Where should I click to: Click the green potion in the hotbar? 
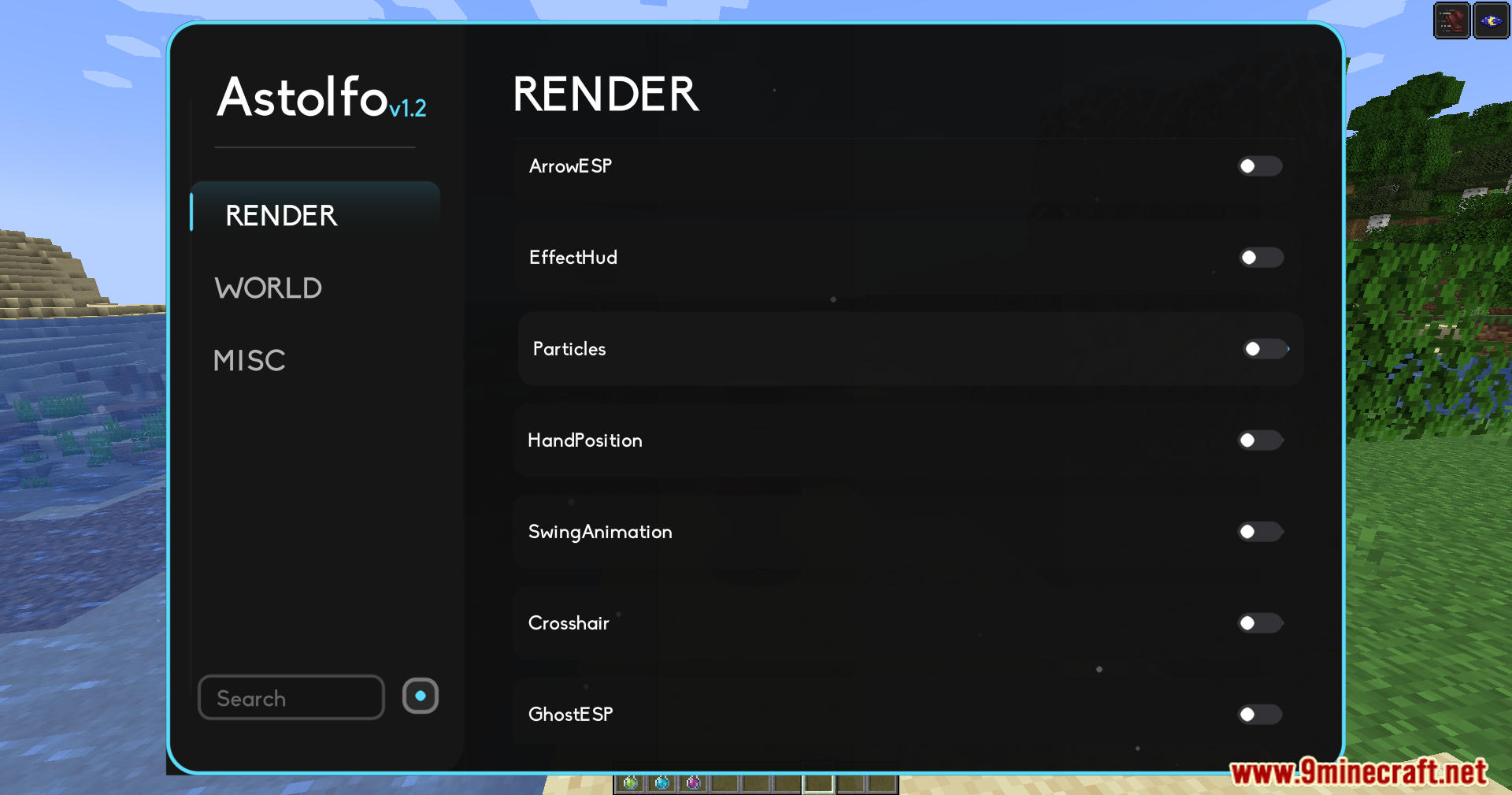(630, 782)
